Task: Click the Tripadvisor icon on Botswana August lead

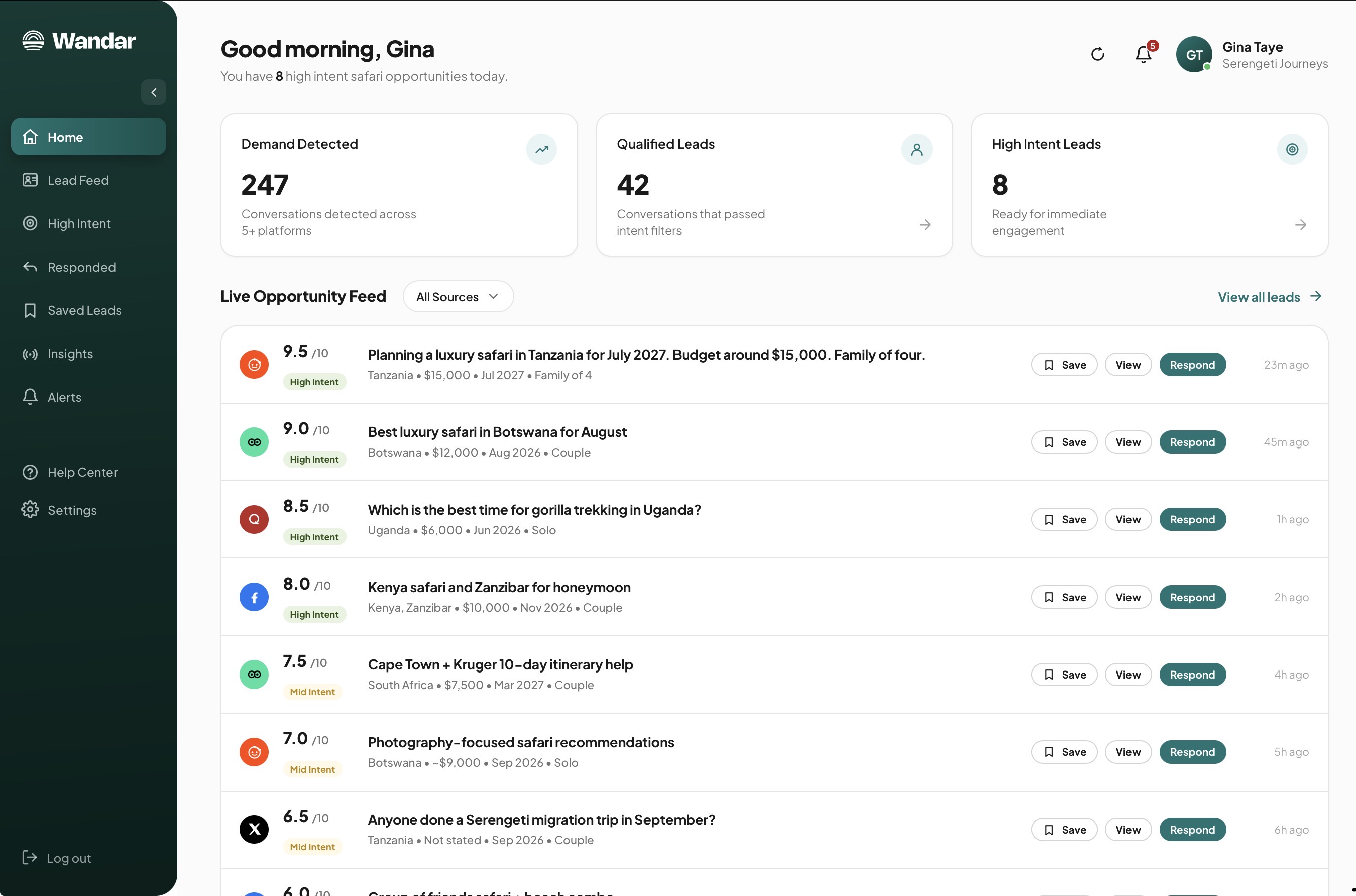Action: pyautogui.click(x=254, y=441)
